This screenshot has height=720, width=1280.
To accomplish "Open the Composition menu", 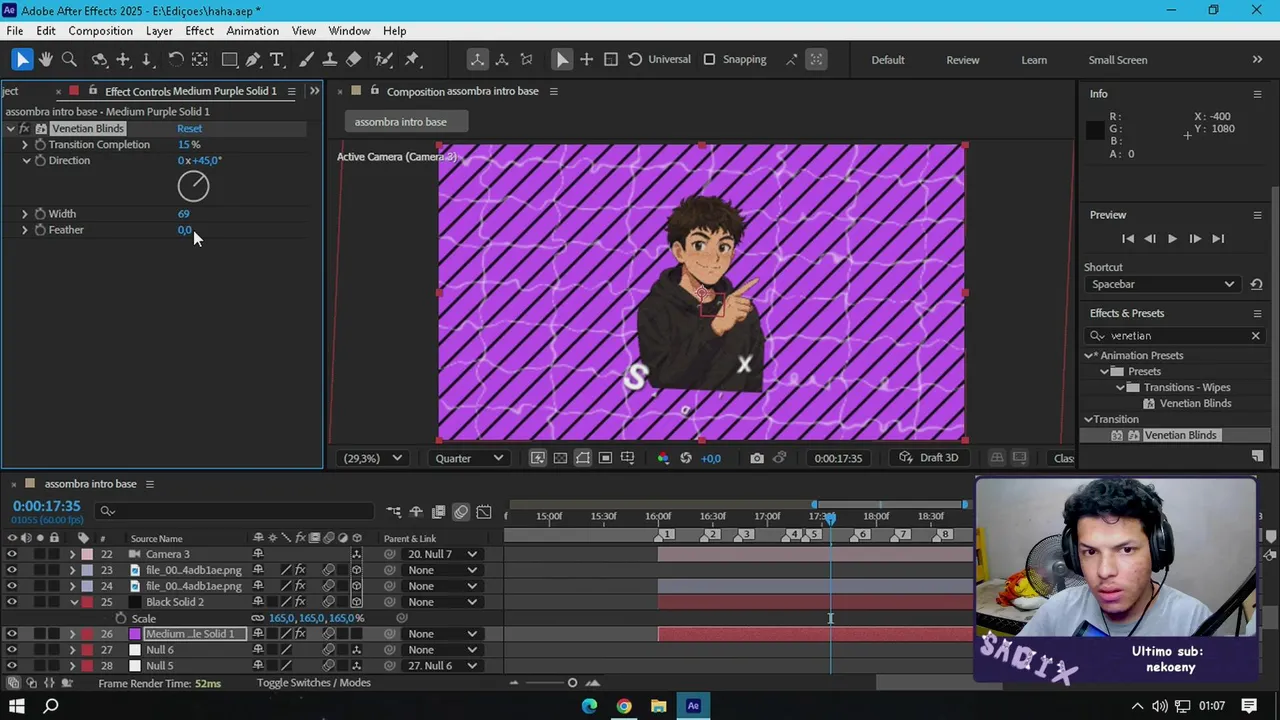I will pyautogui.click(x=100, y=31).
